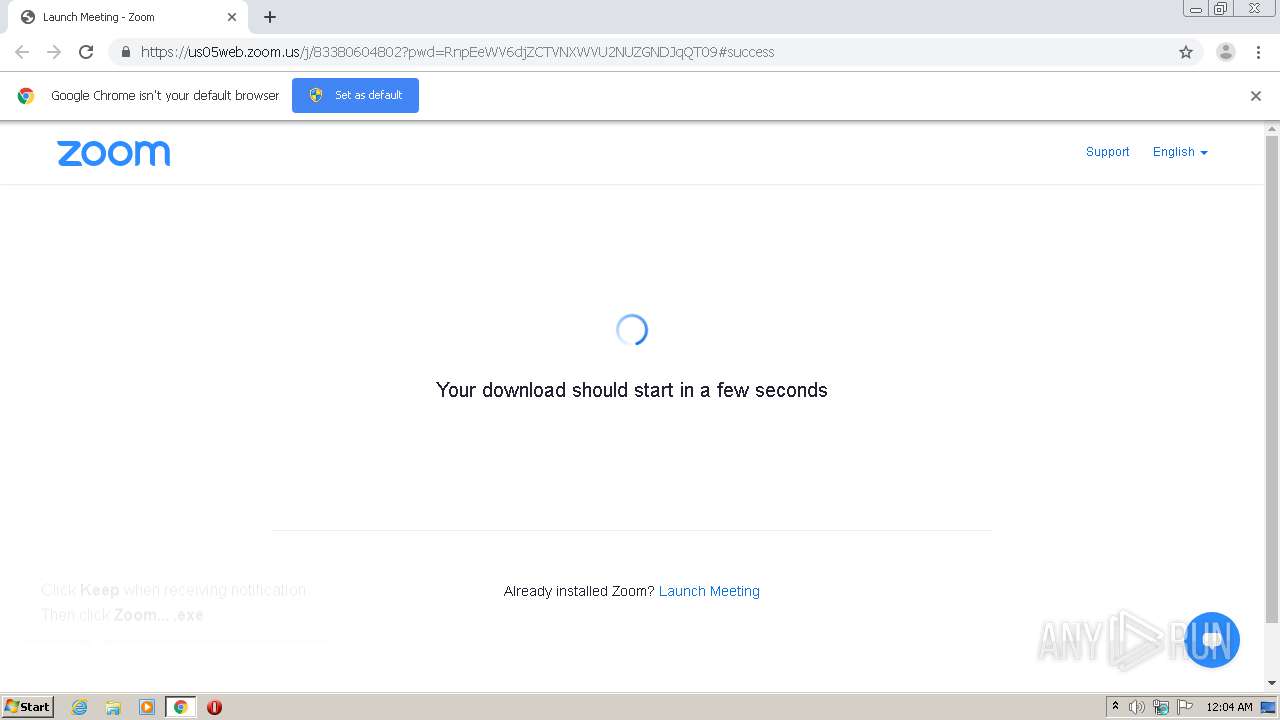Screen dimensions: 1280x720
Task: Expand the English language dropdown
Action: click(1180, 152)
